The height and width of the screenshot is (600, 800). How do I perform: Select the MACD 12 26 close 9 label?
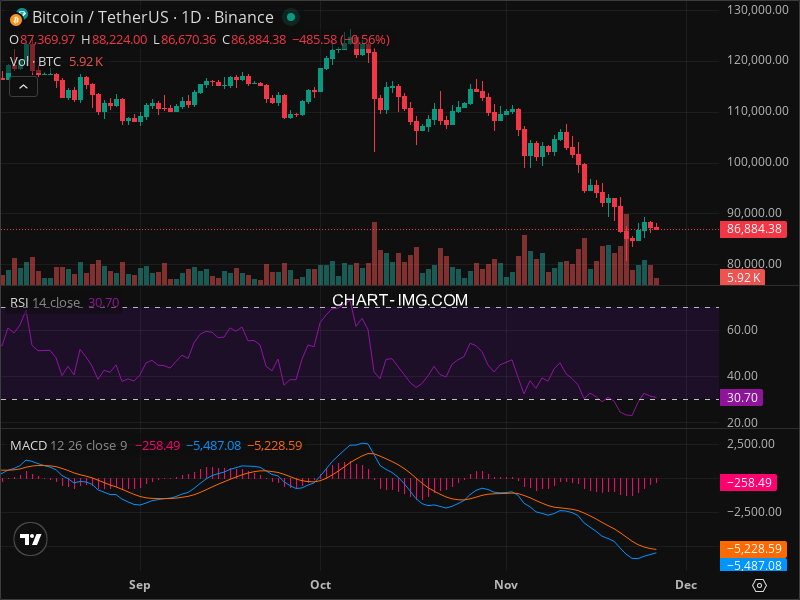point(68,444)
